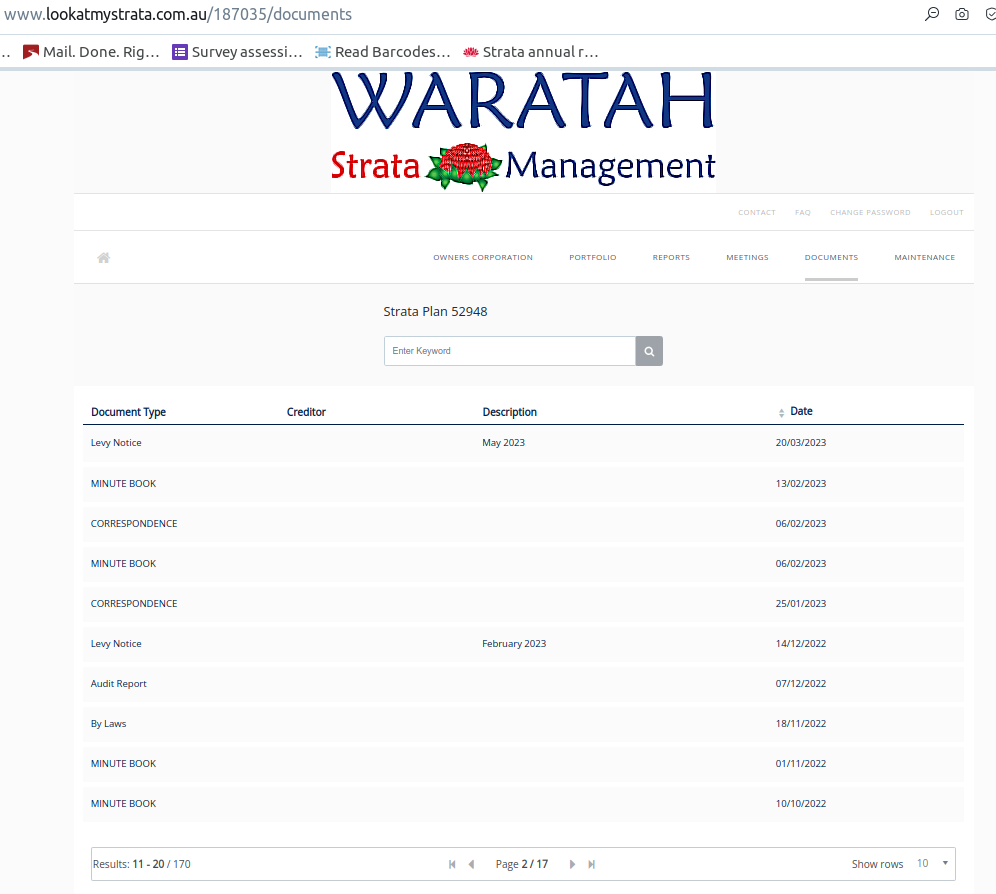Advance to the next results page
The width and height of the screenshot is (996, 894).
[572, 864]
